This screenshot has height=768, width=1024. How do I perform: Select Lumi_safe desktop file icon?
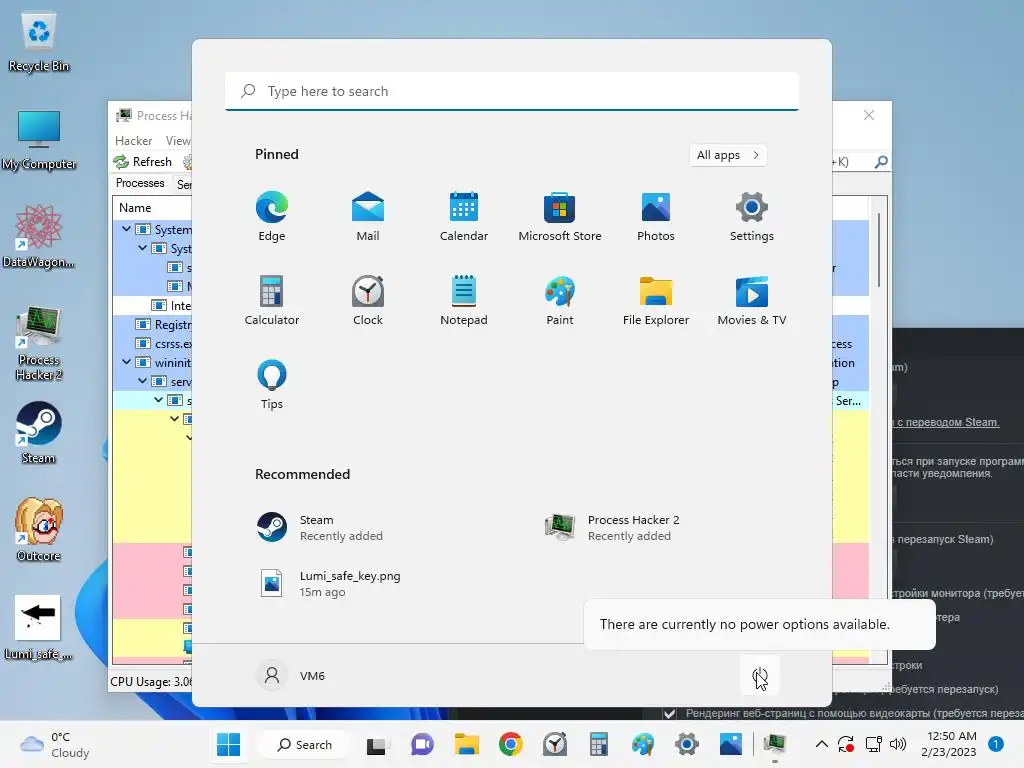point(39,628)
